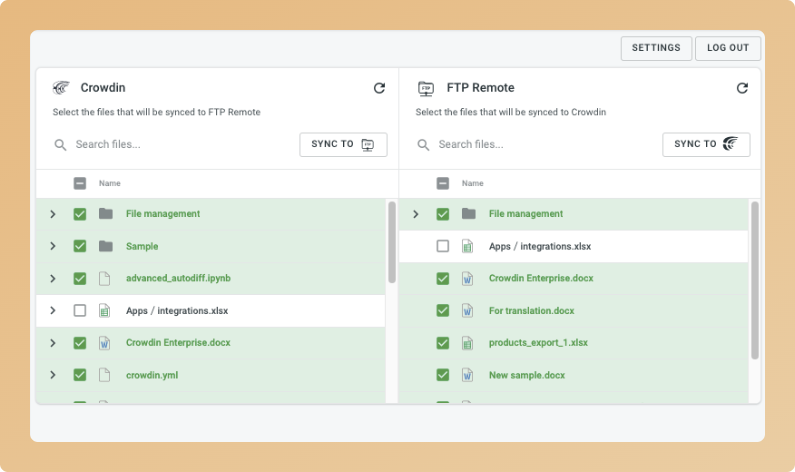The height and width of the screenshot is (472, 795).
Task: Check Apps / integrations.xlsx in FTP Remote
Action: coord(443,246)
